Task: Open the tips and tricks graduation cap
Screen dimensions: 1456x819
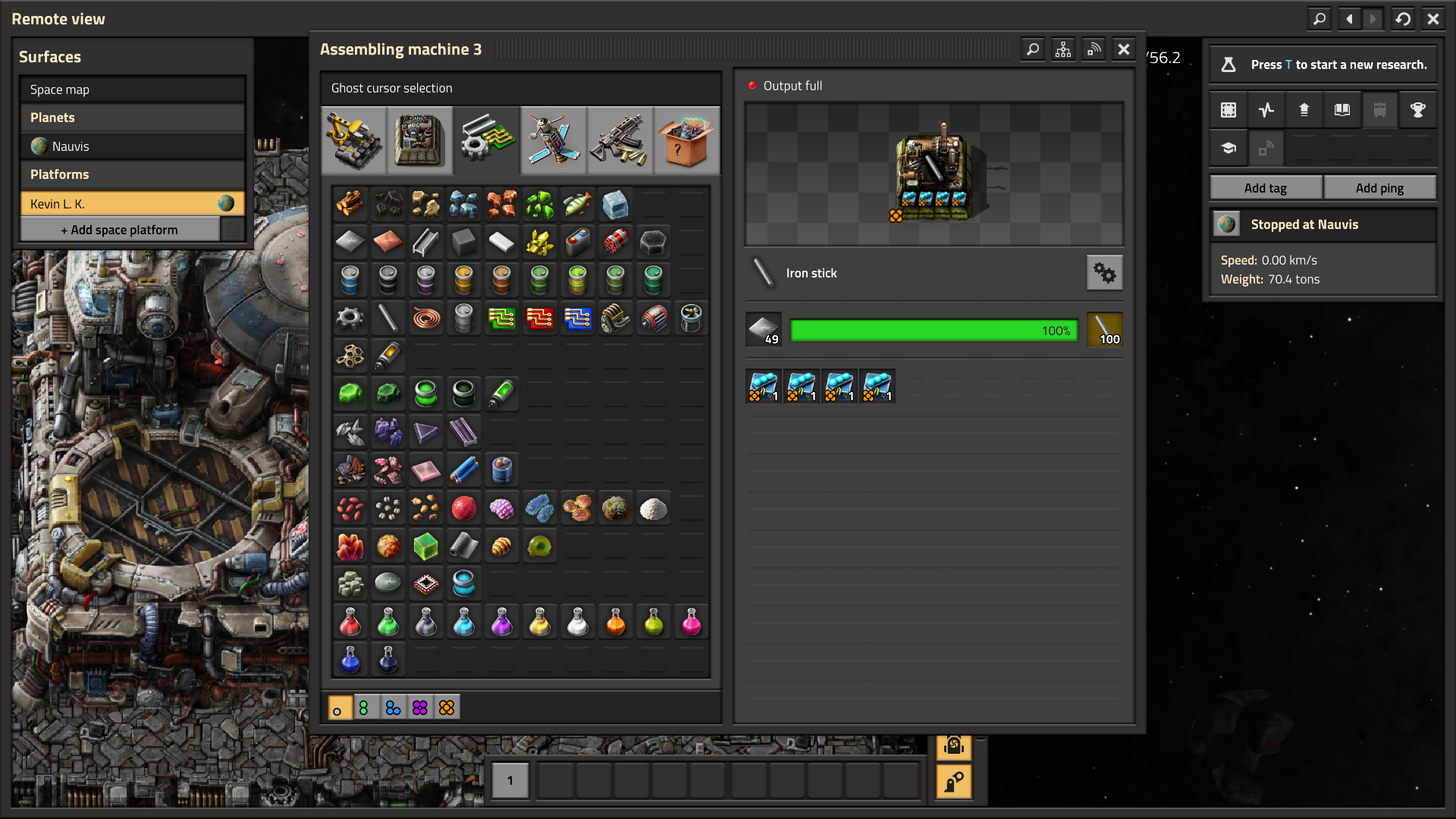Action: click(x=1228, y=148)
